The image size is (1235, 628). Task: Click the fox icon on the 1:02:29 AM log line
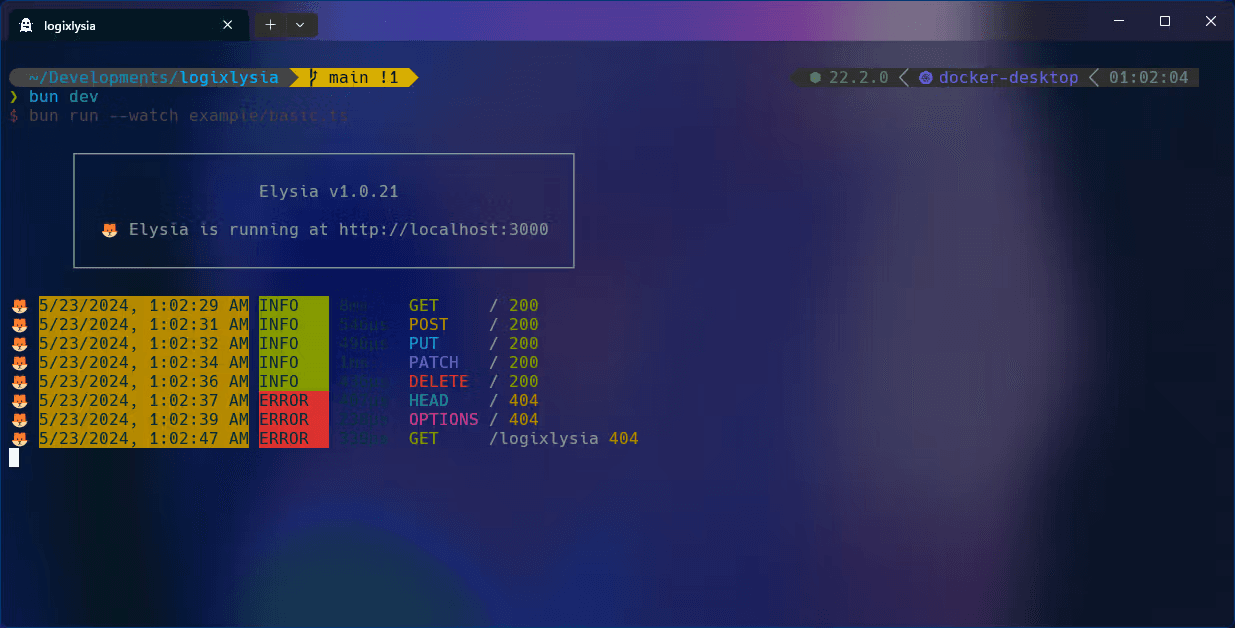pos(19,306)
